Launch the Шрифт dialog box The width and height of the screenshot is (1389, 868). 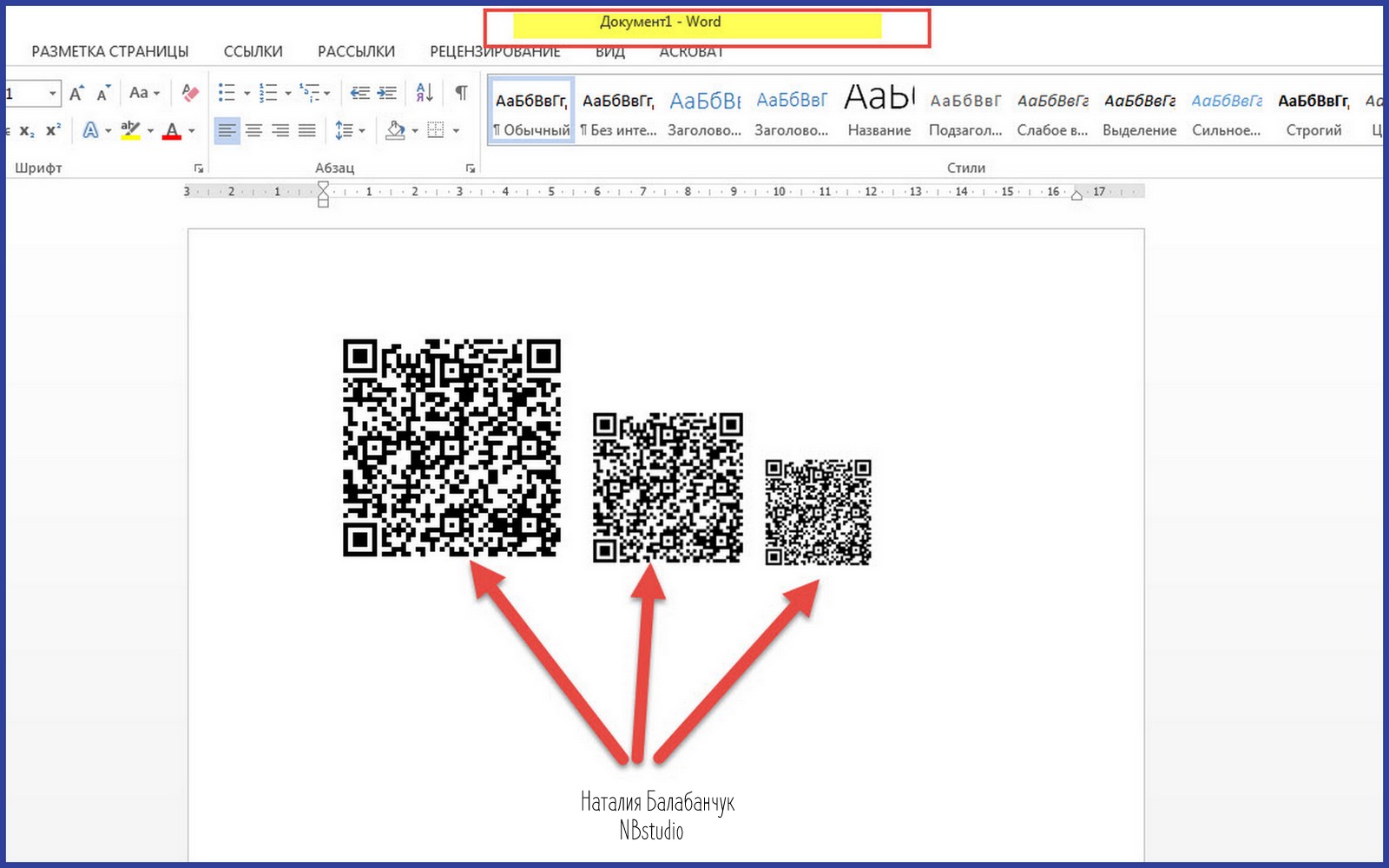(199, 168)
